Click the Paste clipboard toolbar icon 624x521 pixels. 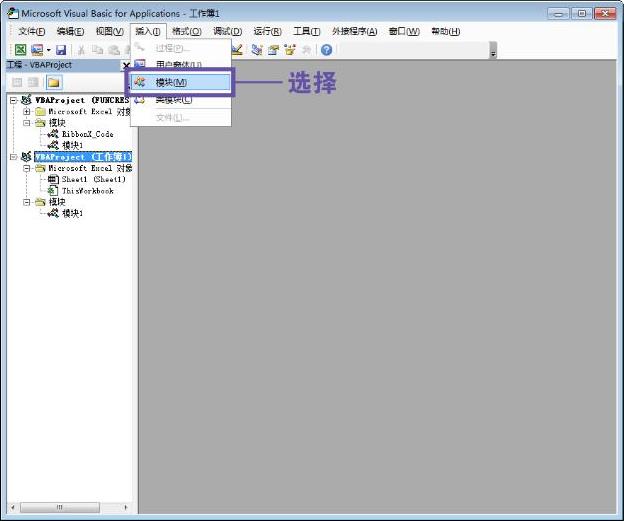tap(114, 50)
